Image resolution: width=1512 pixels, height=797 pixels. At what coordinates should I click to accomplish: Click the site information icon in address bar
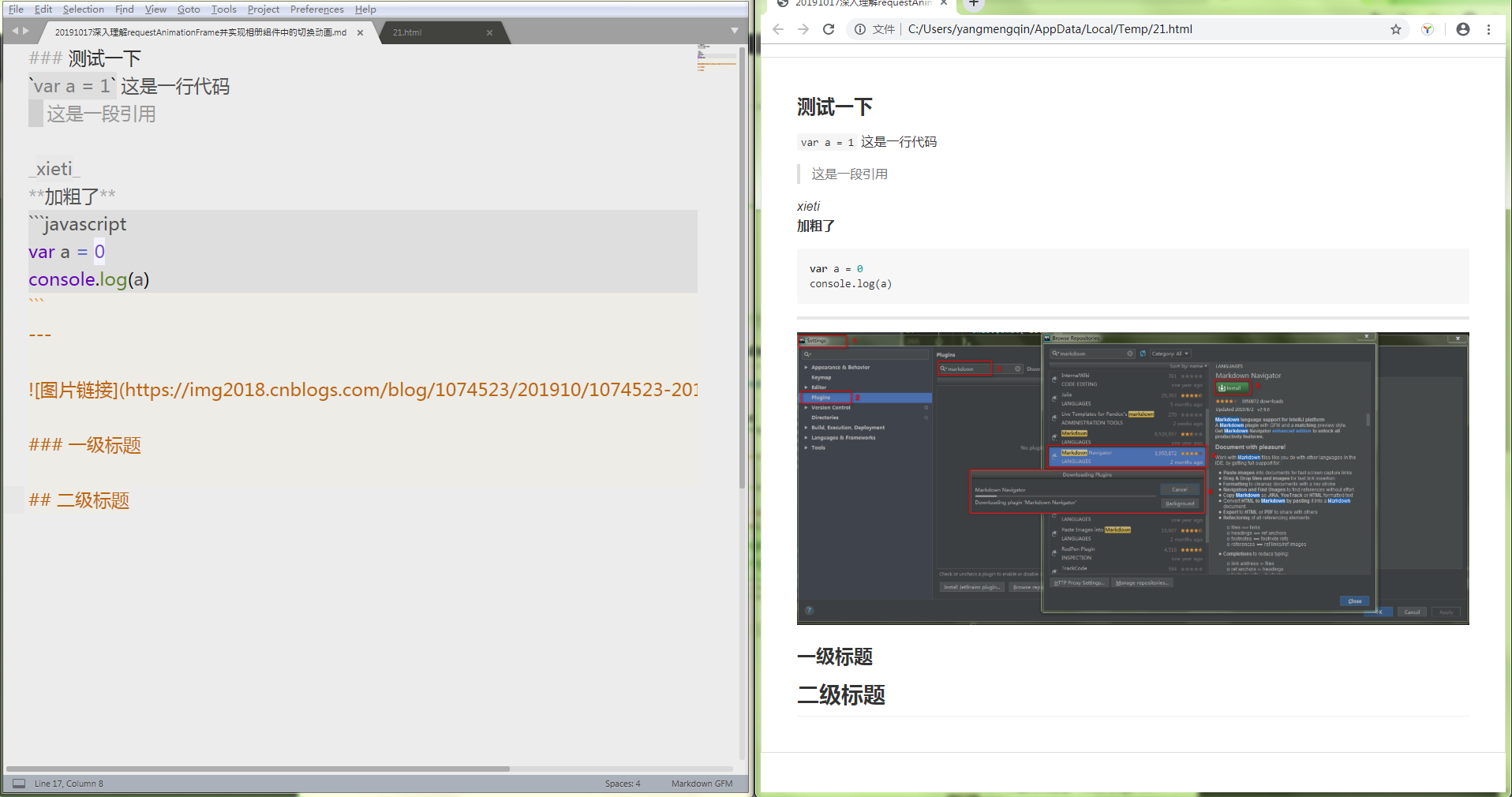click(860, 29)
